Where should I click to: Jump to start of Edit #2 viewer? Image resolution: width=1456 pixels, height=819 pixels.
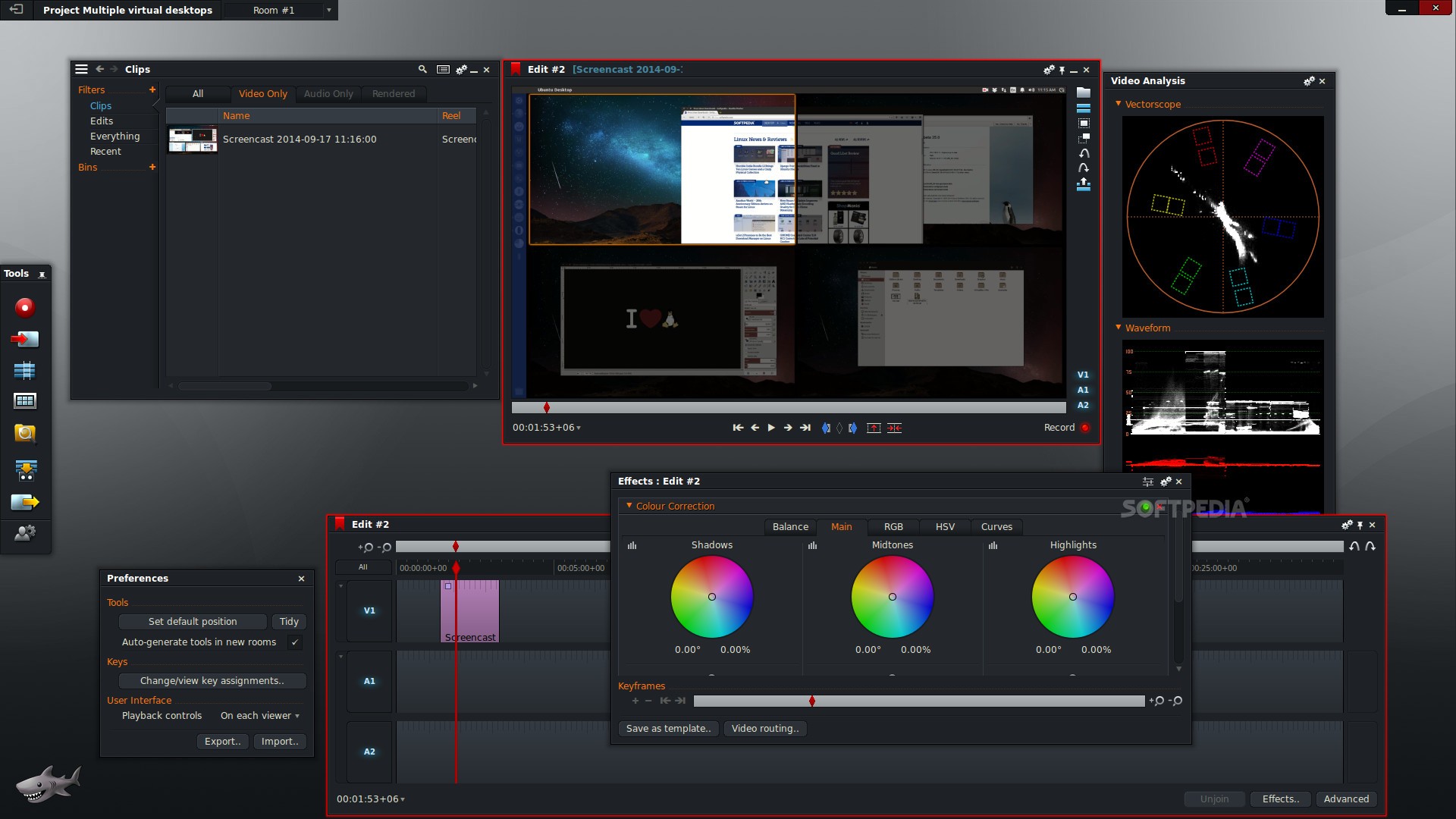pos(737,428)
